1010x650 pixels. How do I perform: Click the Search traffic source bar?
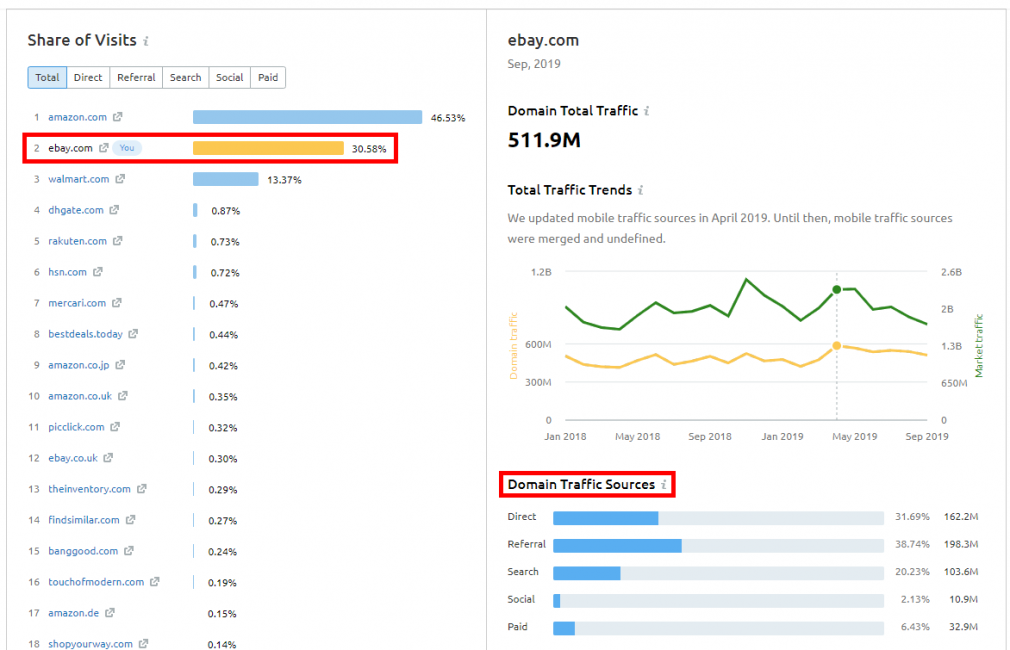click(x=718, y=573)
